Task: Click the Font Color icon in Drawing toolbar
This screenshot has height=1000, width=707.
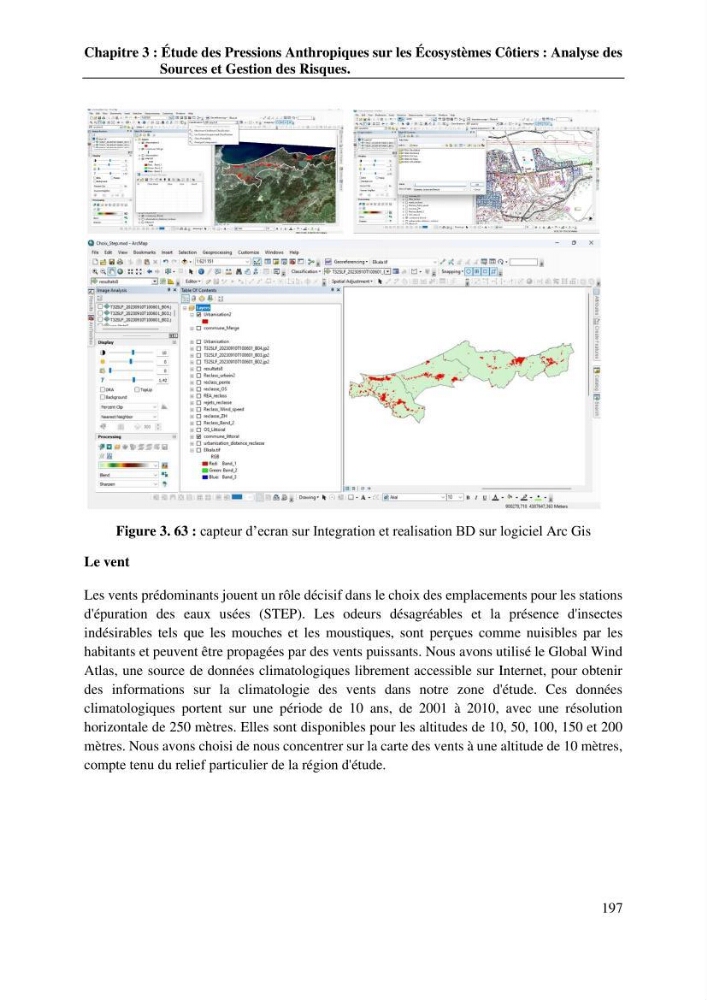Action: tap(495, 497)
